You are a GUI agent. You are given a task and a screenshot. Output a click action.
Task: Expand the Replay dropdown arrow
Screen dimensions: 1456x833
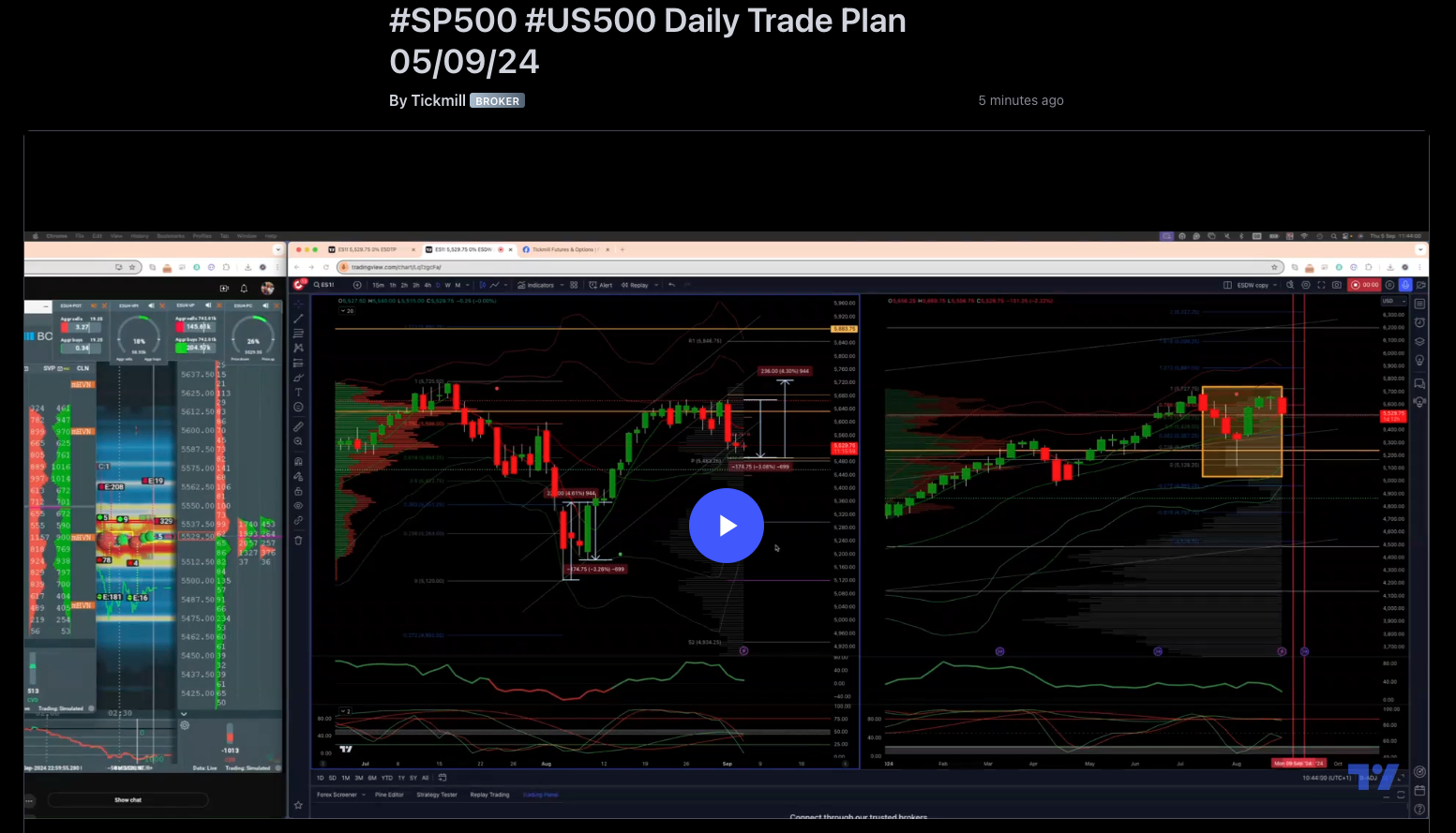pos(656,285)
